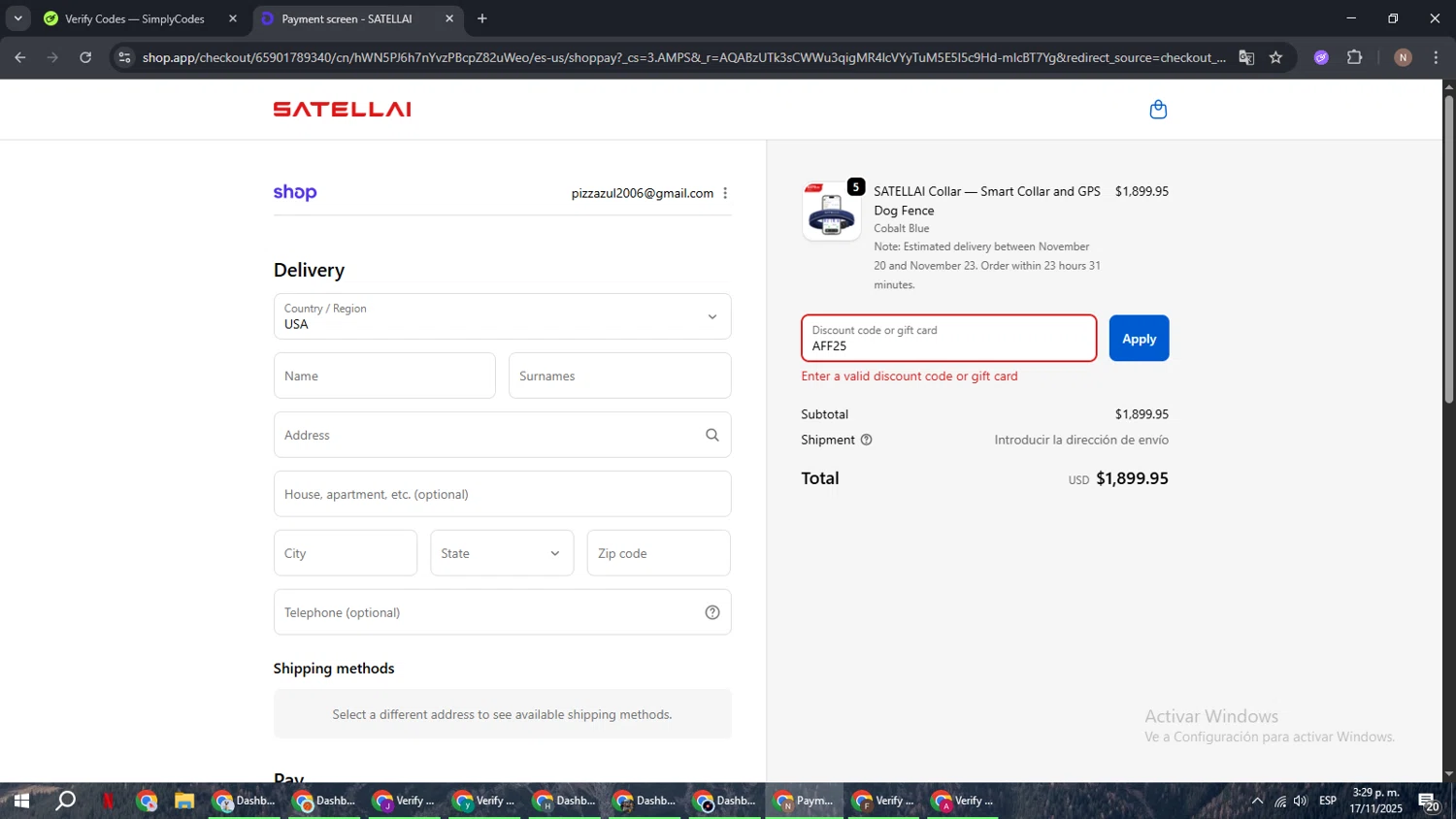Click the City input field
This screenshot has width=1456, height=819.
coord(346,553)
